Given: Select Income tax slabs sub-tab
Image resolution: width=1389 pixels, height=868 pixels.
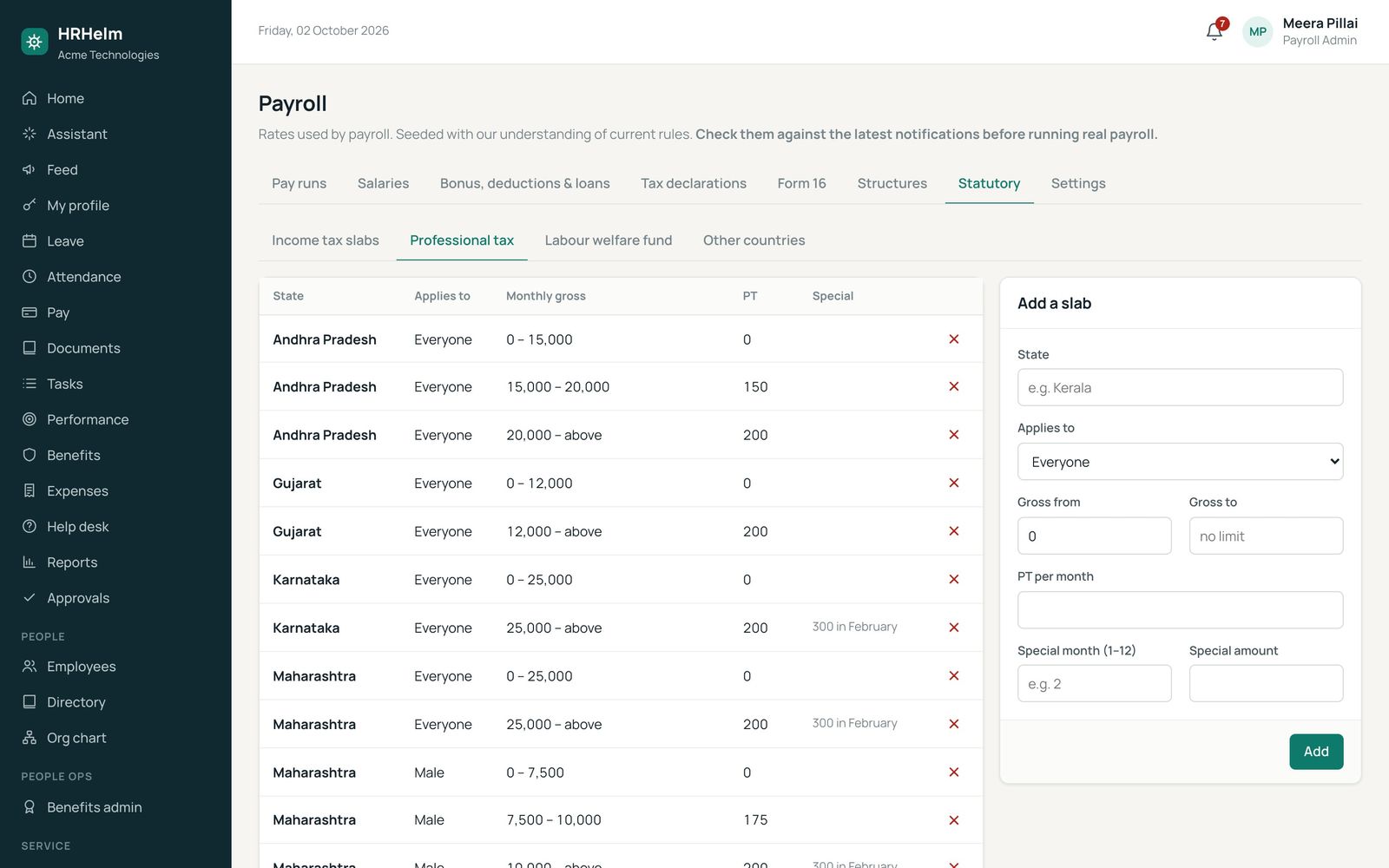Looking at the screenshot, I should click(x=325, y=240).
